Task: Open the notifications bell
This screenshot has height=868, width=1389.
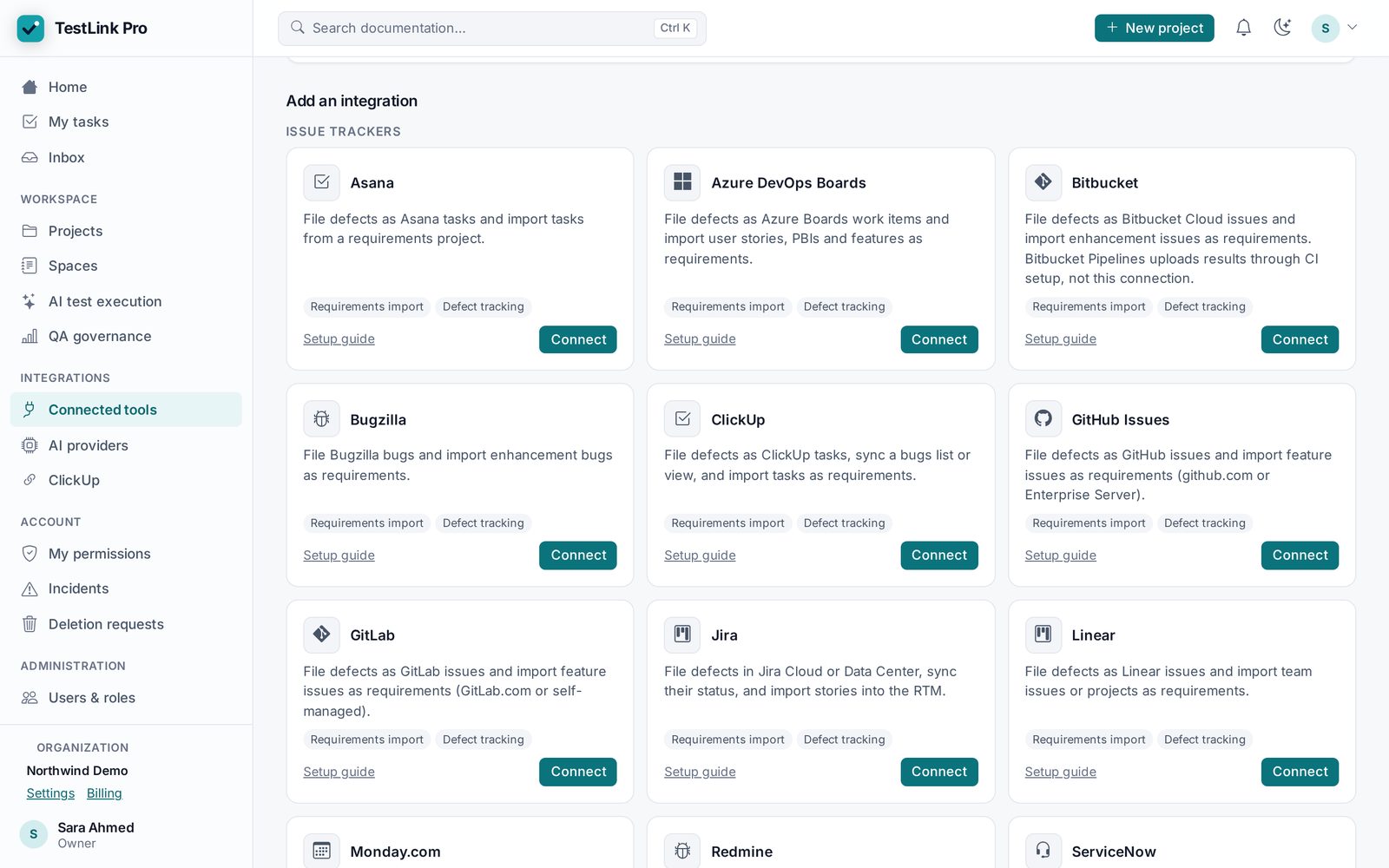Action: (x=1243, y=28)
